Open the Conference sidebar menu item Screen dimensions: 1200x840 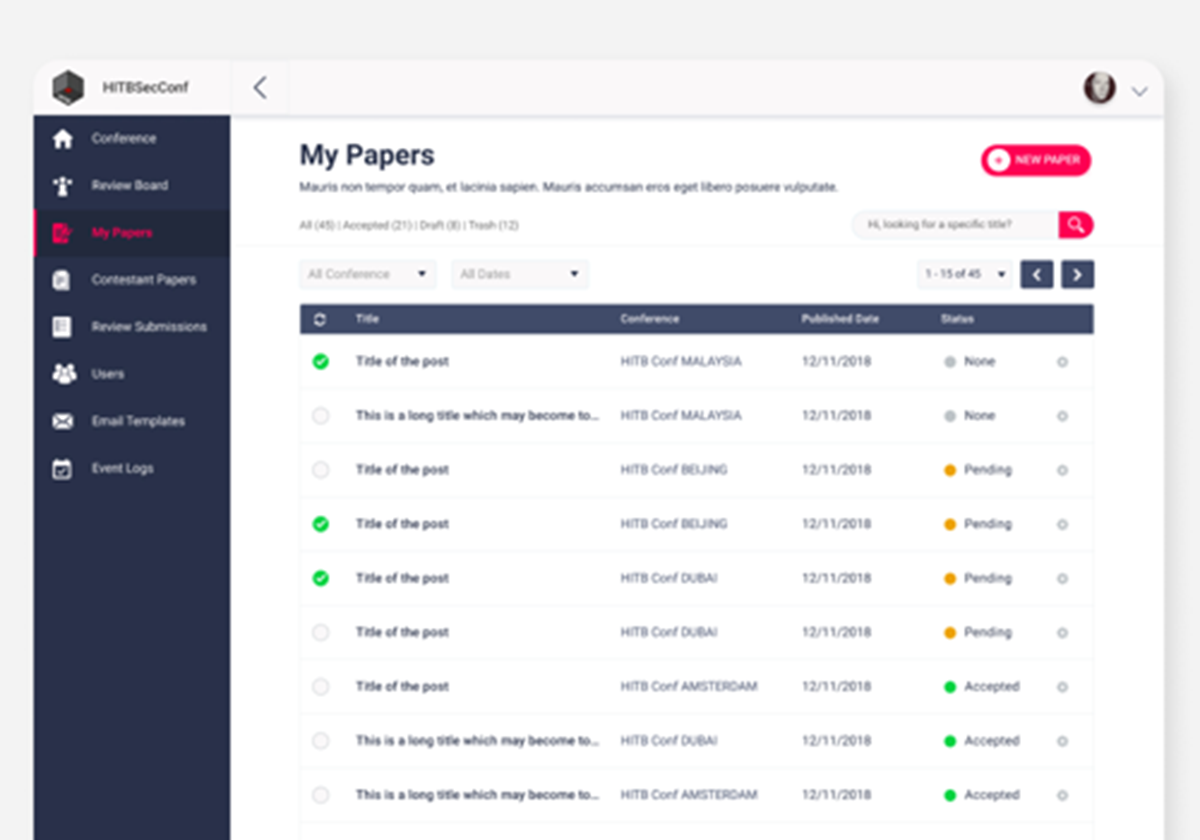coord(132,139)
